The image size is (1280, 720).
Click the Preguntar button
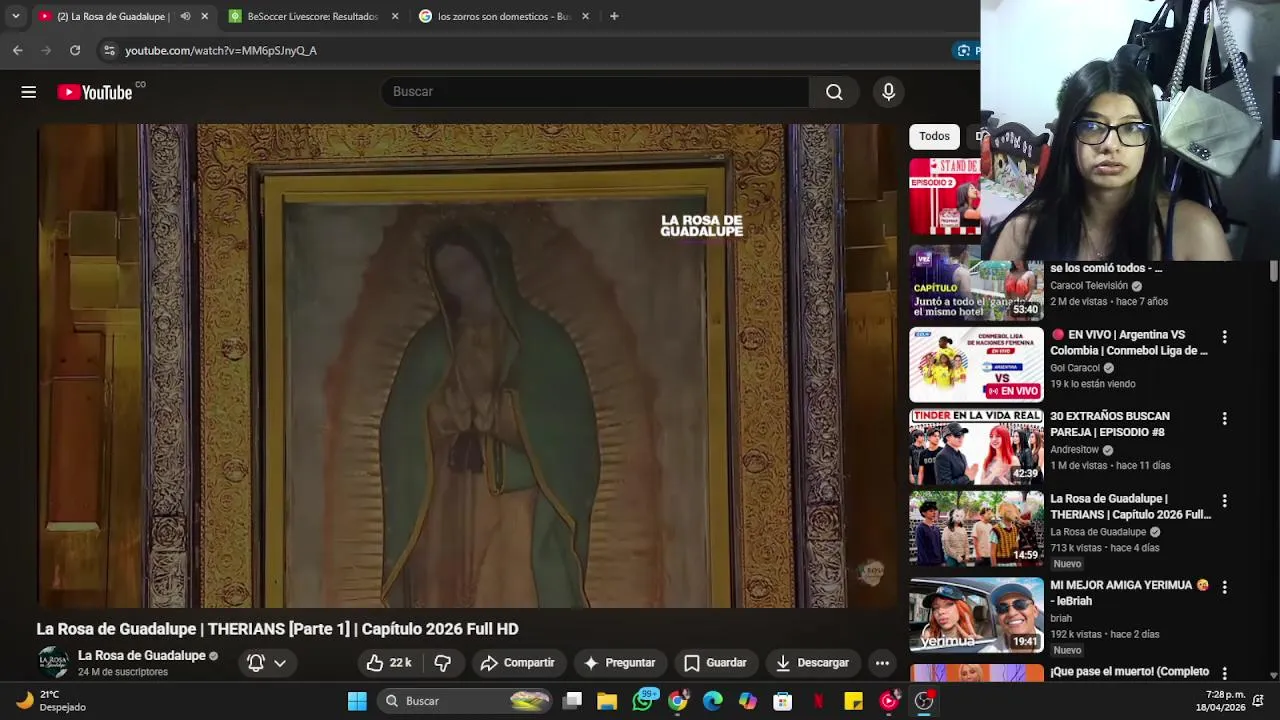(x=619, y=663)
